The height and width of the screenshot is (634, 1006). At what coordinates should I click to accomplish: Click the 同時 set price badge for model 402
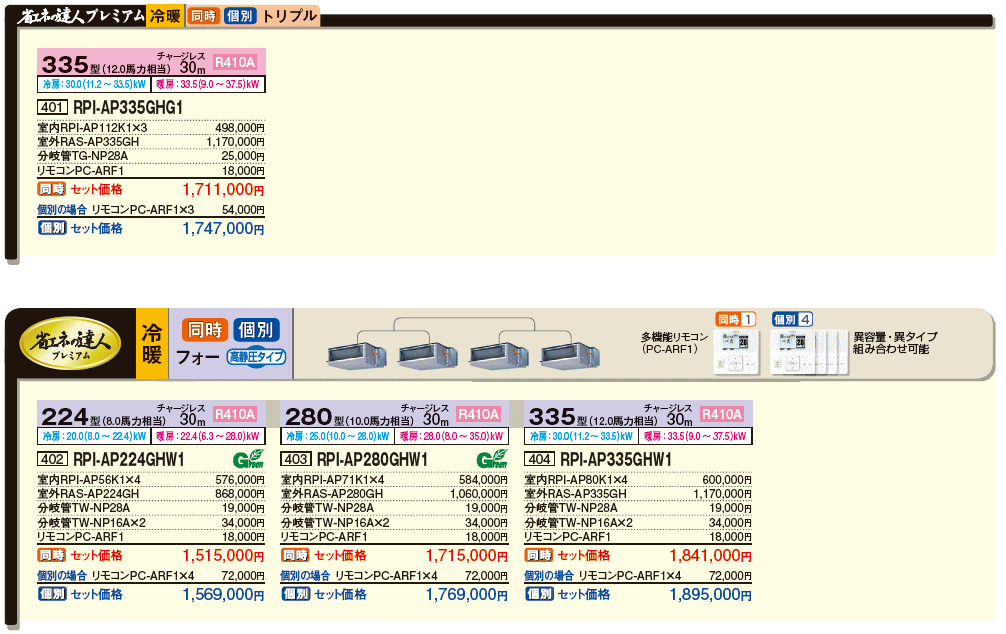coord(52,555)
